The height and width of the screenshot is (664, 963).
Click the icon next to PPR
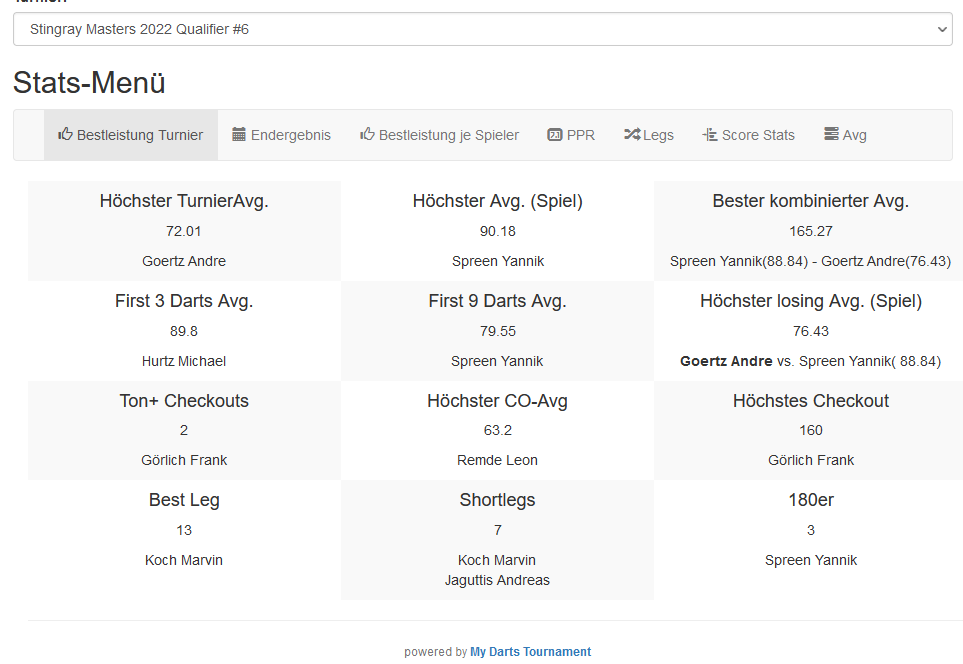pos(554,134)
